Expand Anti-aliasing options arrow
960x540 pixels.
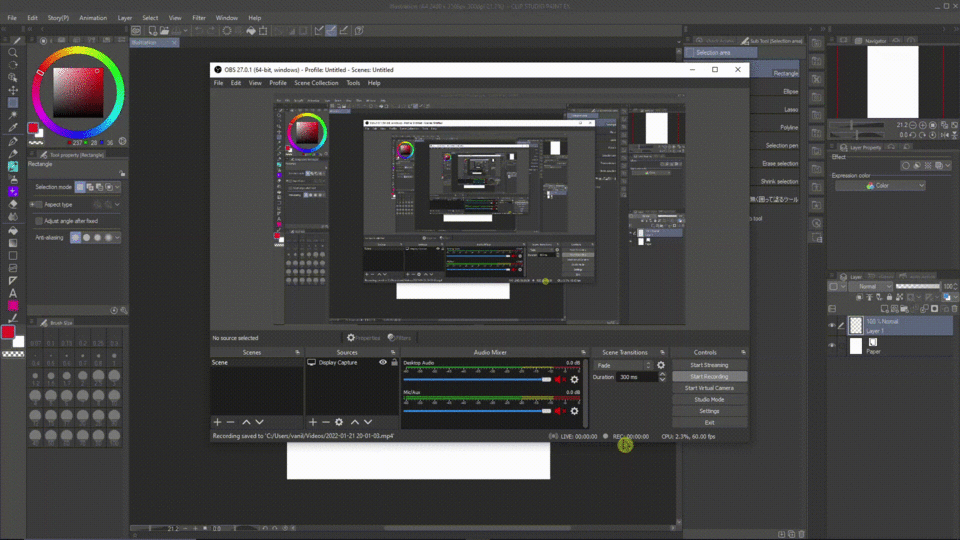tap(118, 238)
